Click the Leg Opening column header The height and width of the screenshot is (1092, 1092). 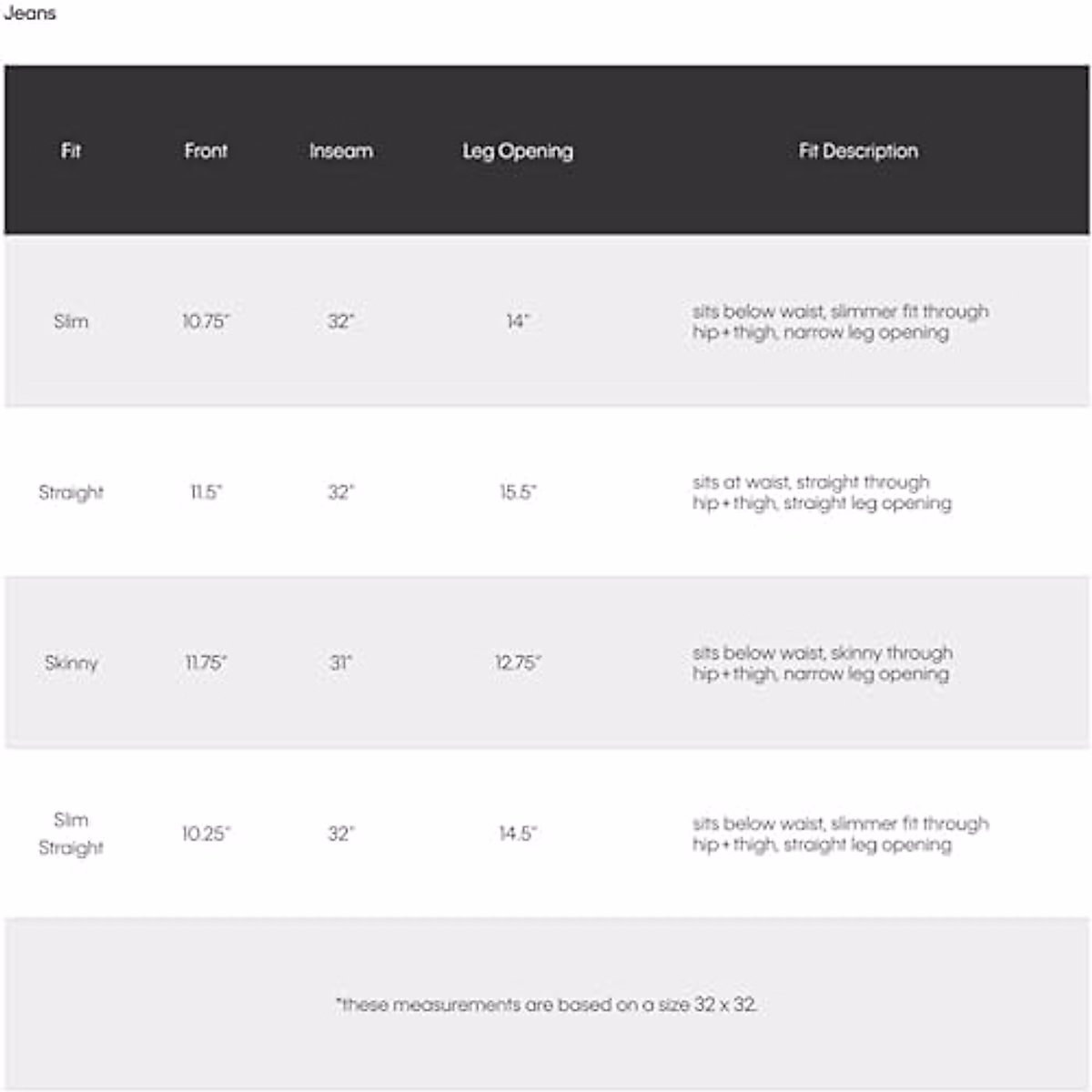point(518,151)
